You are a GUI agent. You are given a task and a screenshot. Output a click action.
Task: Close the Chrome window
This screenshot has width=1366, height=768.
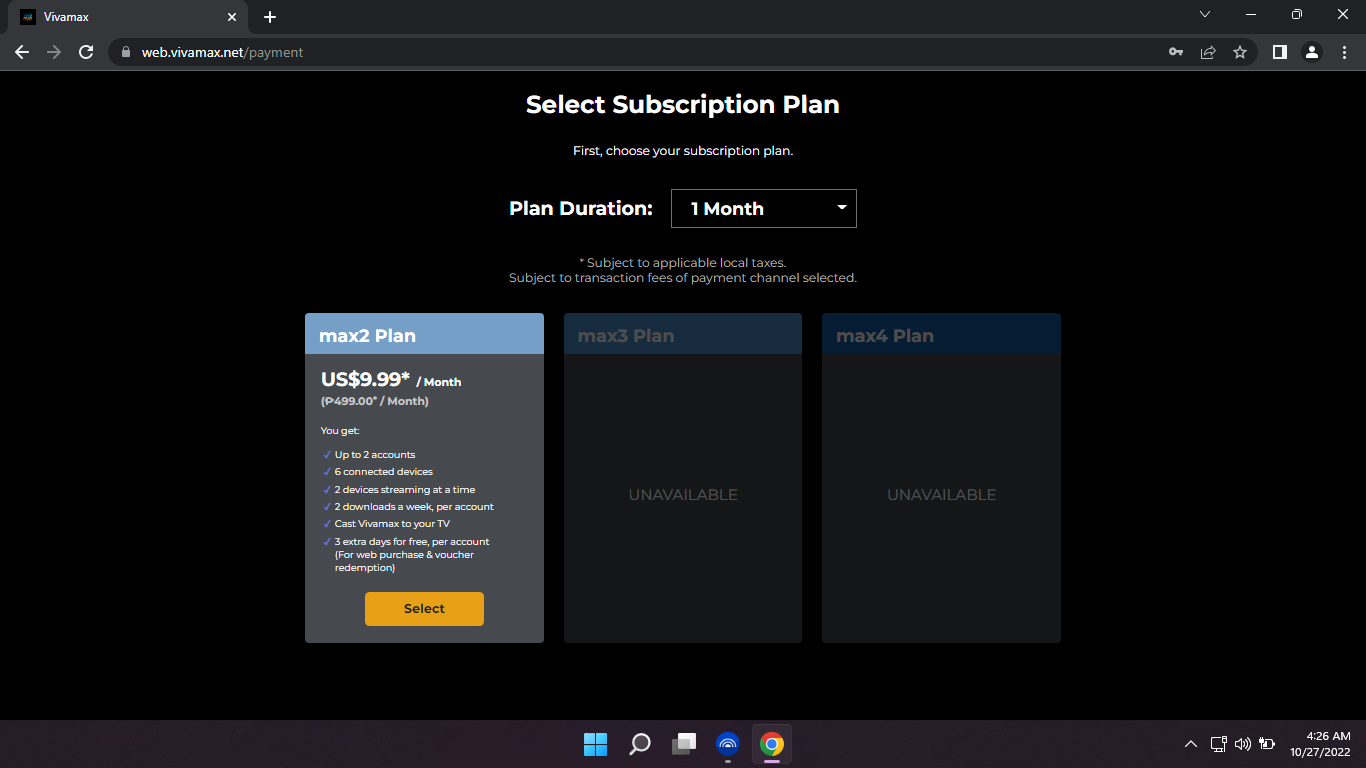[1343, 14]
